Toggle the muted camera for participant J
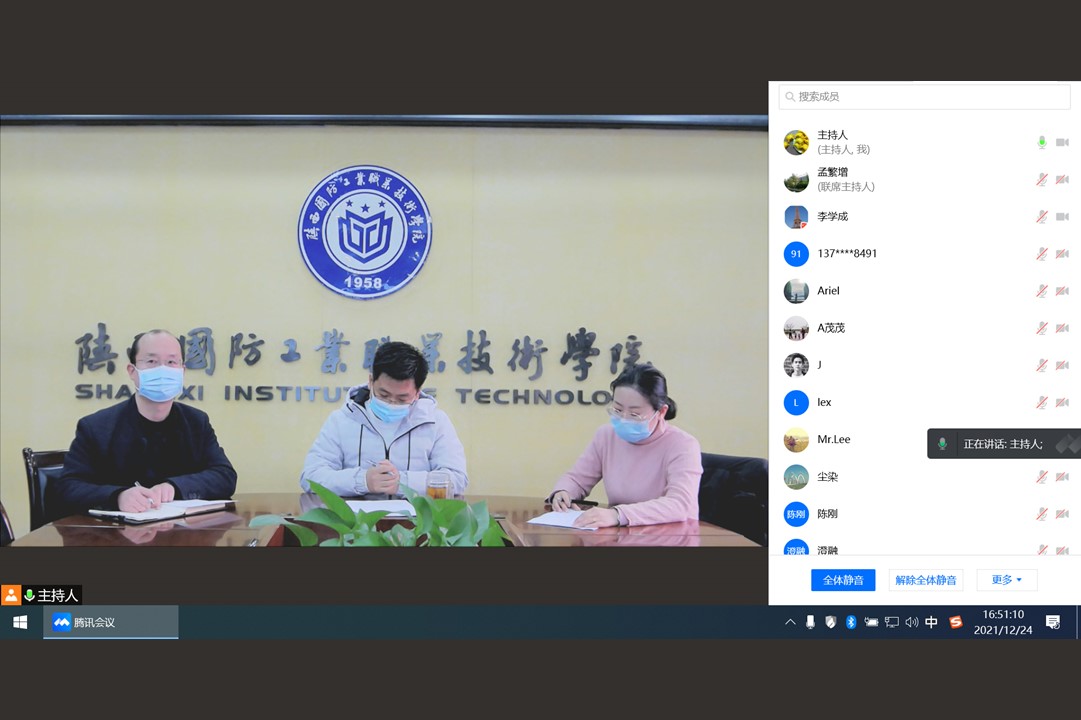The height and width of the screenshot is (720, 1081). 1062,365
